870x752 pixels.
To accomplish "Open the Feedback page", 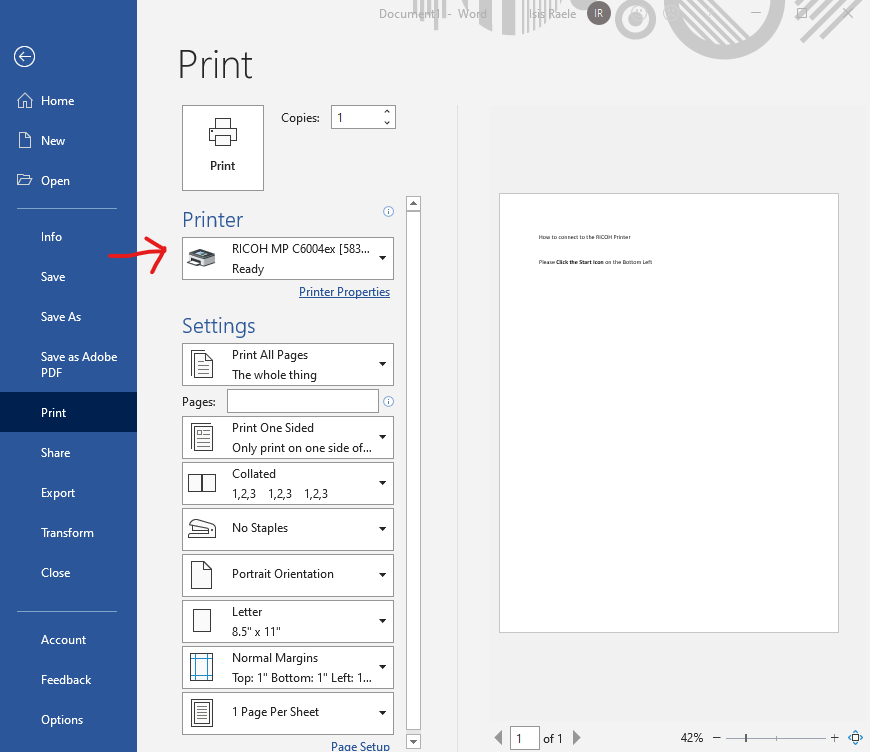I will pyautogui.click(x=68, y=680).
